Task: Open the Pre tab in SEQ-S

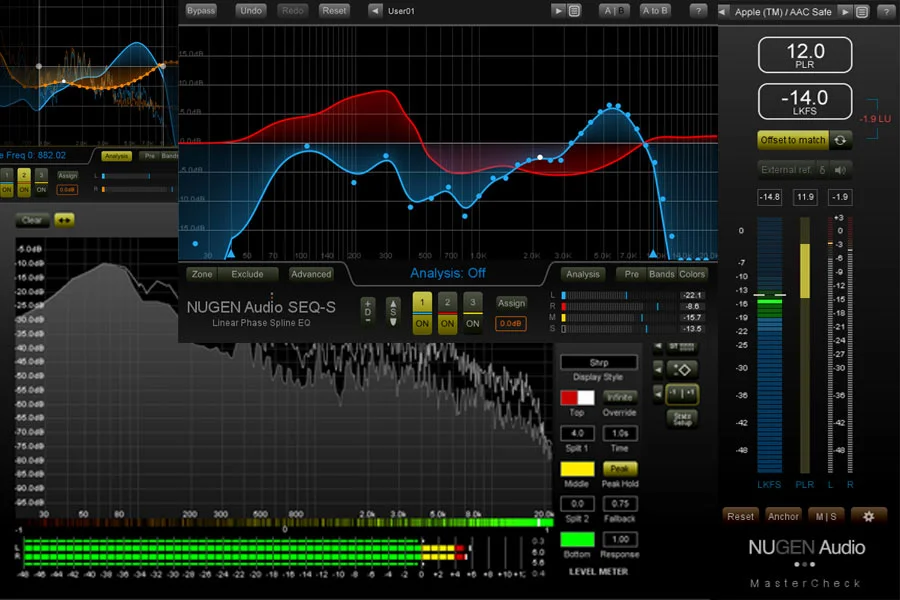Action: (631, 274)
